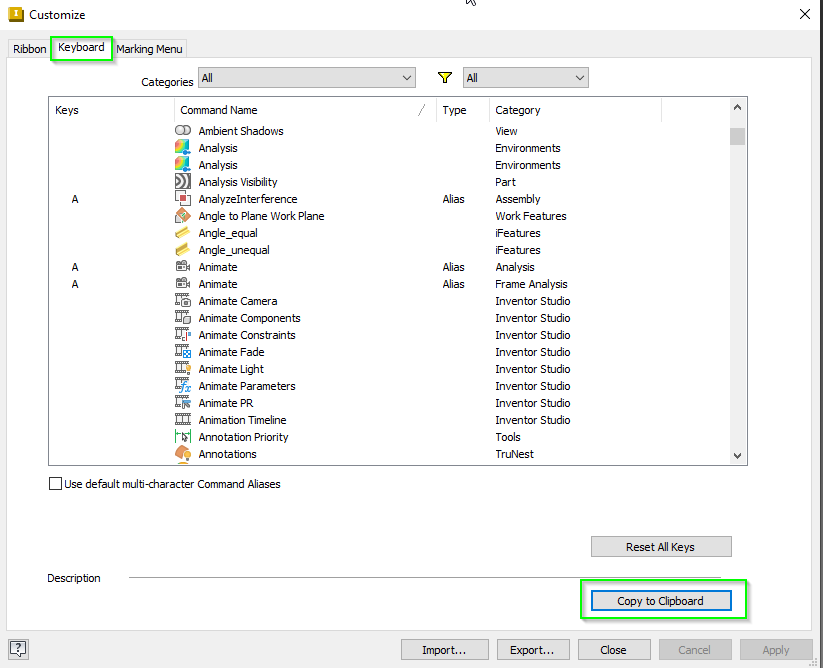The image size is (823, 668).
Task: Click the Analysis Visibility command icon
Action: coord(183,181)
